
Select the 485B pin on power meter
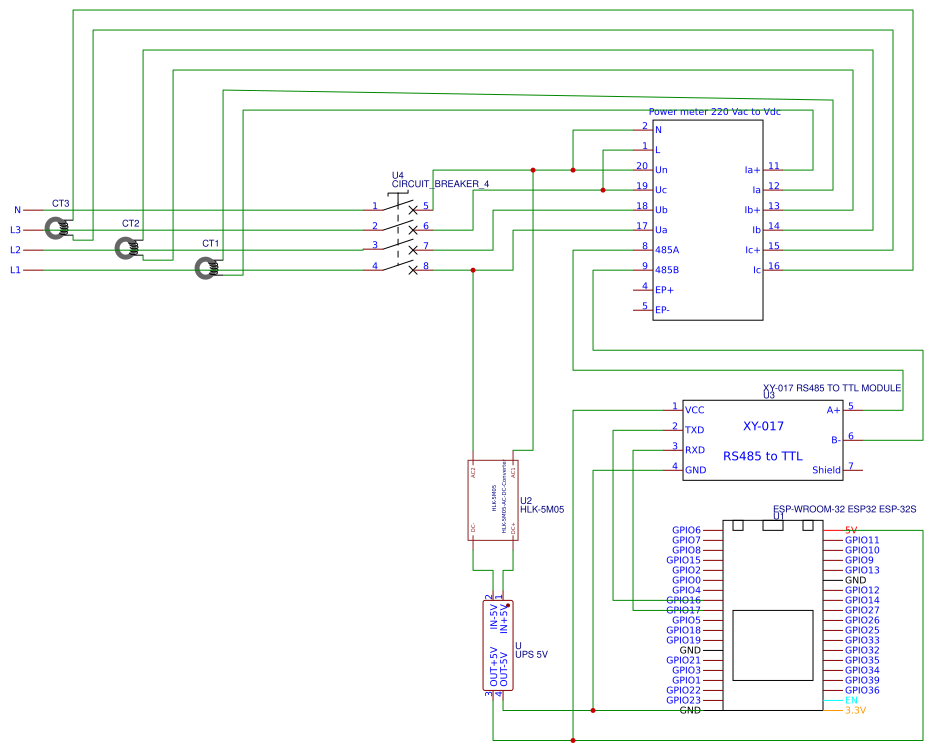667,270
